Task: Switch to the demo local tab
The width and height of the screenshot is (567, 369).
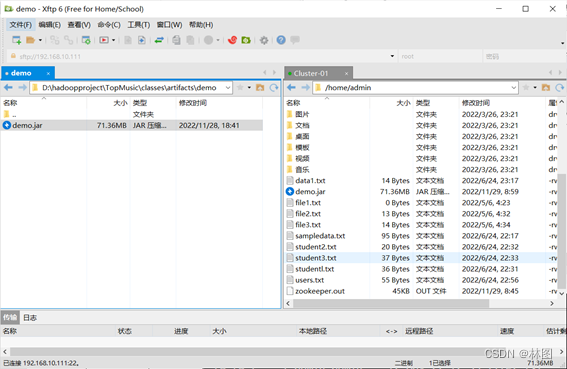Action: (x=28, y=73)
